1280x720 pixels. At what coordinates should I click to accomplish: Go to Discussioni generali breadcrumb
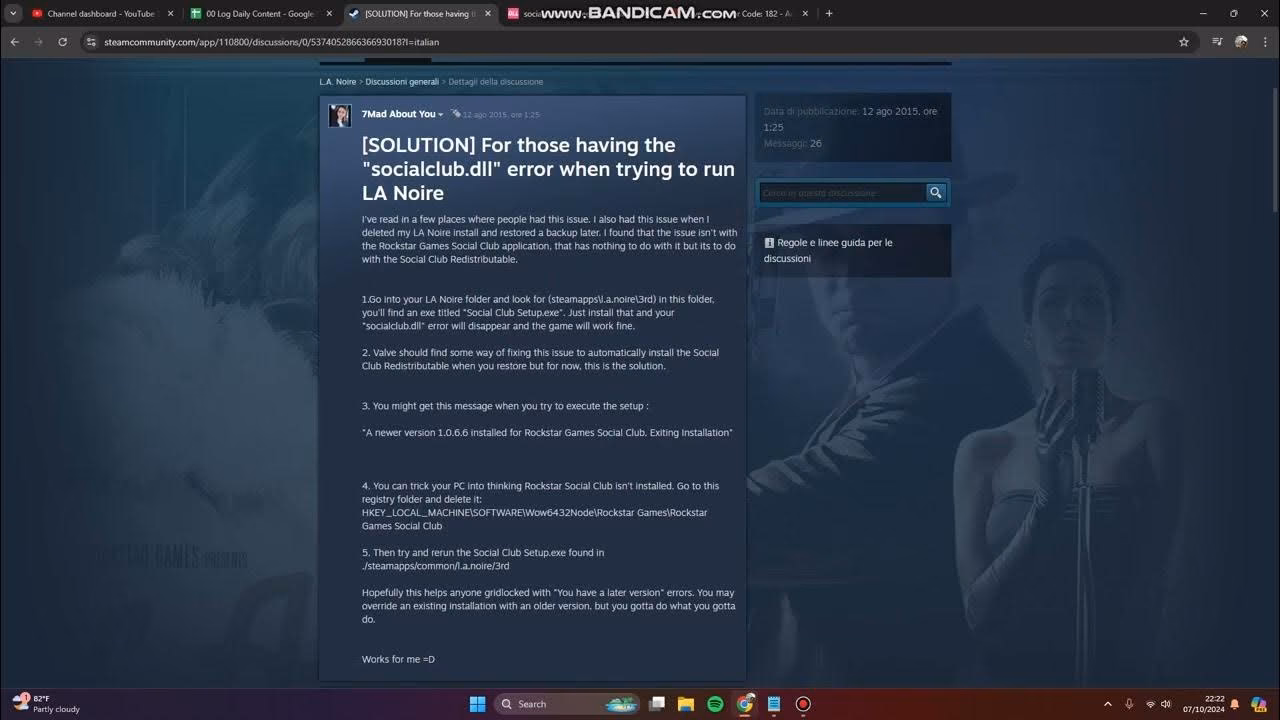coord(402,82)
